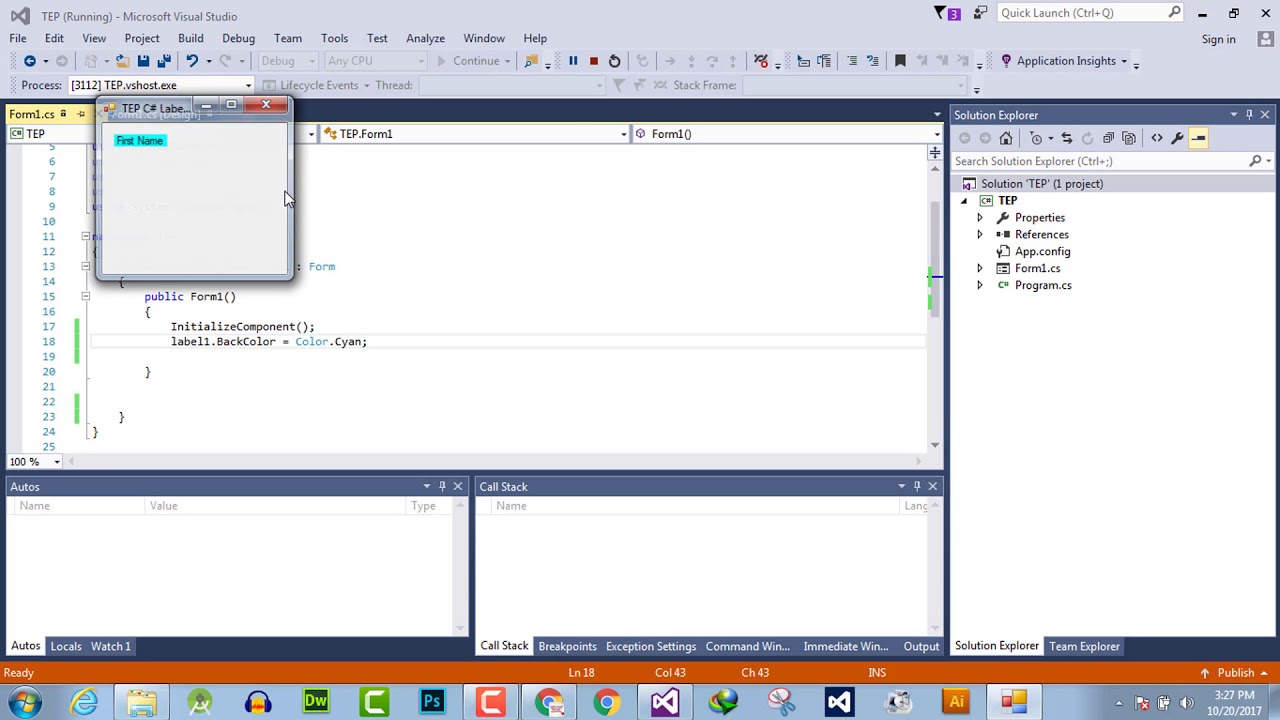1280x720 pixels.
Task: Click the Quick Launch search field
Action: click(1089, 13)
